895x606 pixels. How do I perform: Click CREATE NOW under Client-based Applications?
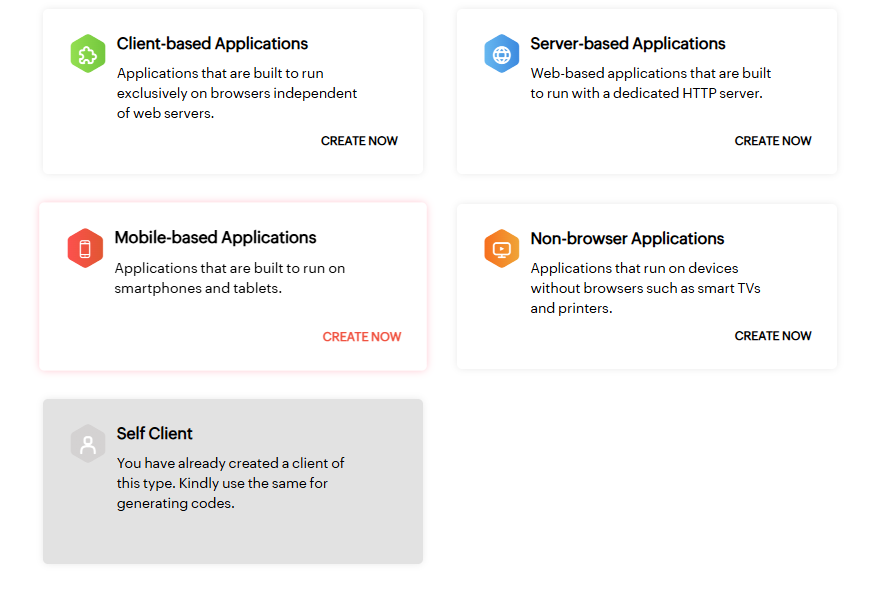click(359, 141)
